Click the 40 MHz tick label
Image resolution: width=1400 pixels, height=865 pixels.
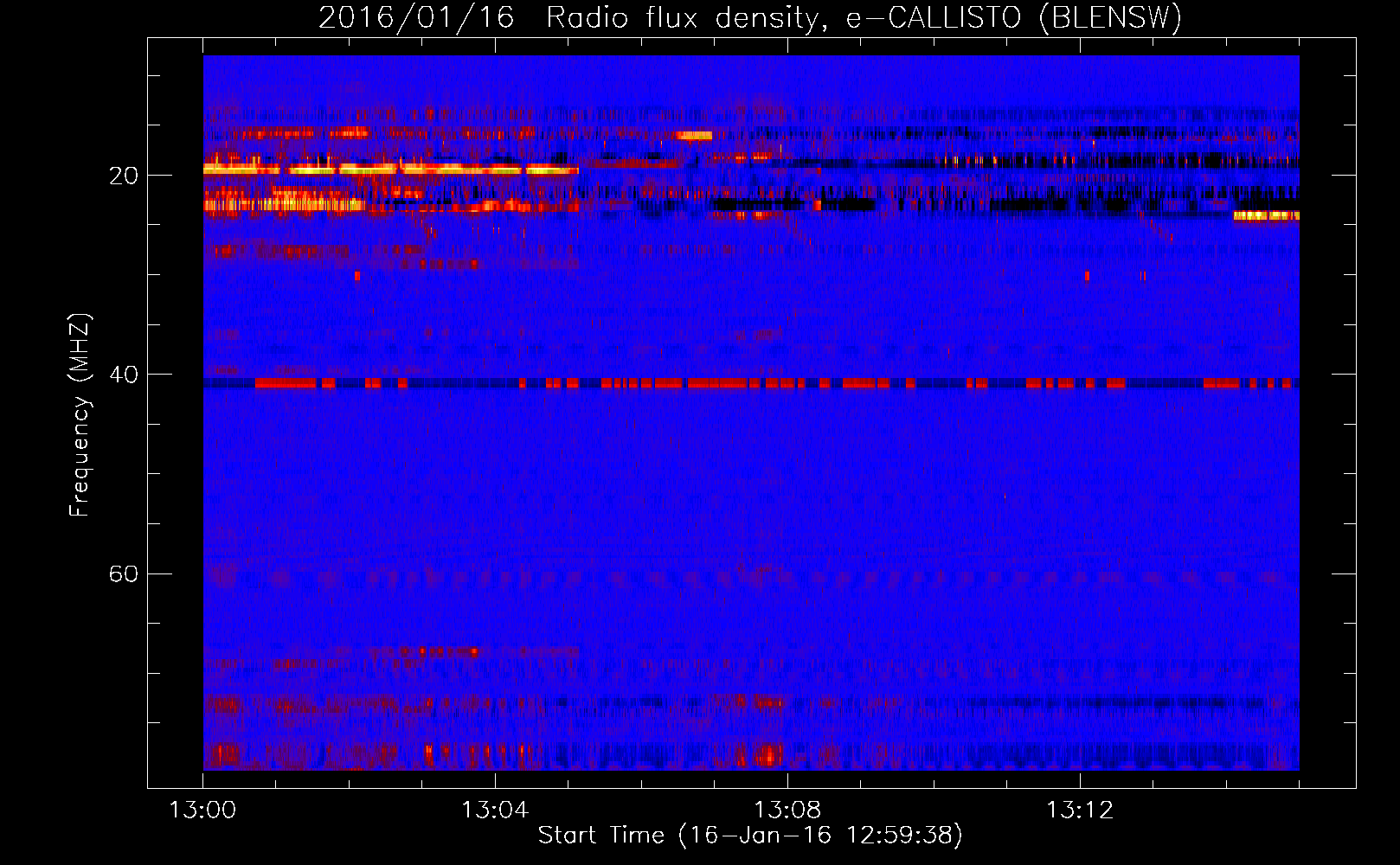tap(124, 375)
